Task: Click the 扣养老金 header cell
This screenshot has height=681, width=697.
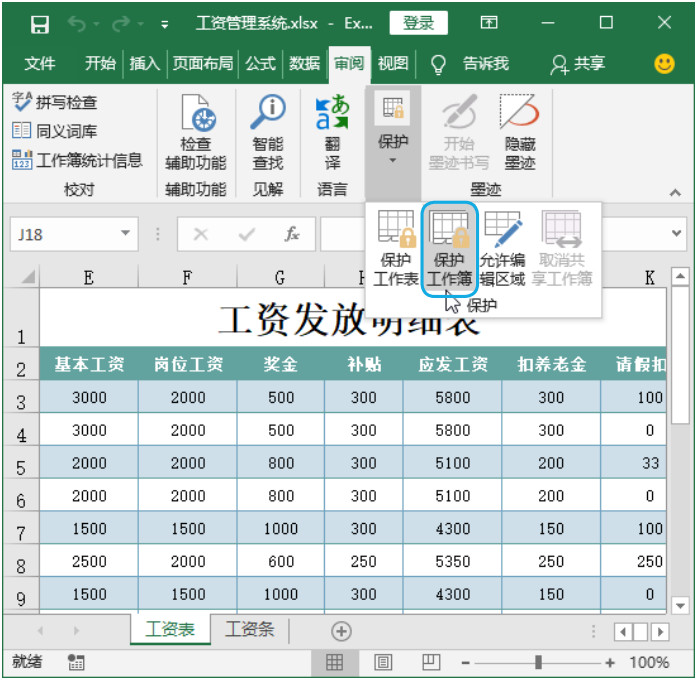Action: 551,364
